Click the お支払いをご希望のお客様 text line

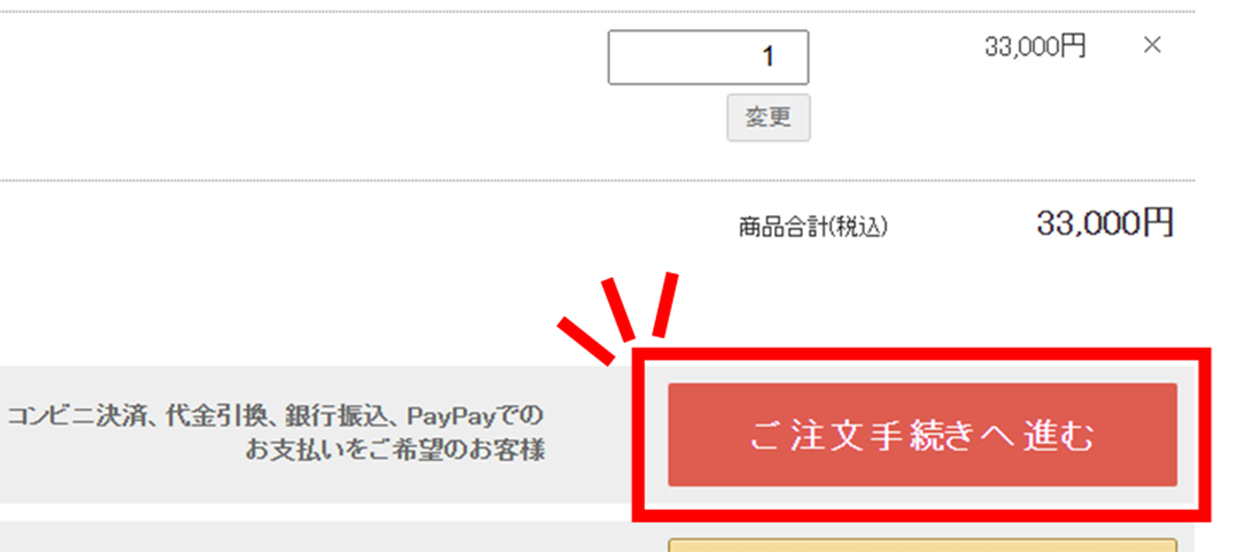(395, 451)
